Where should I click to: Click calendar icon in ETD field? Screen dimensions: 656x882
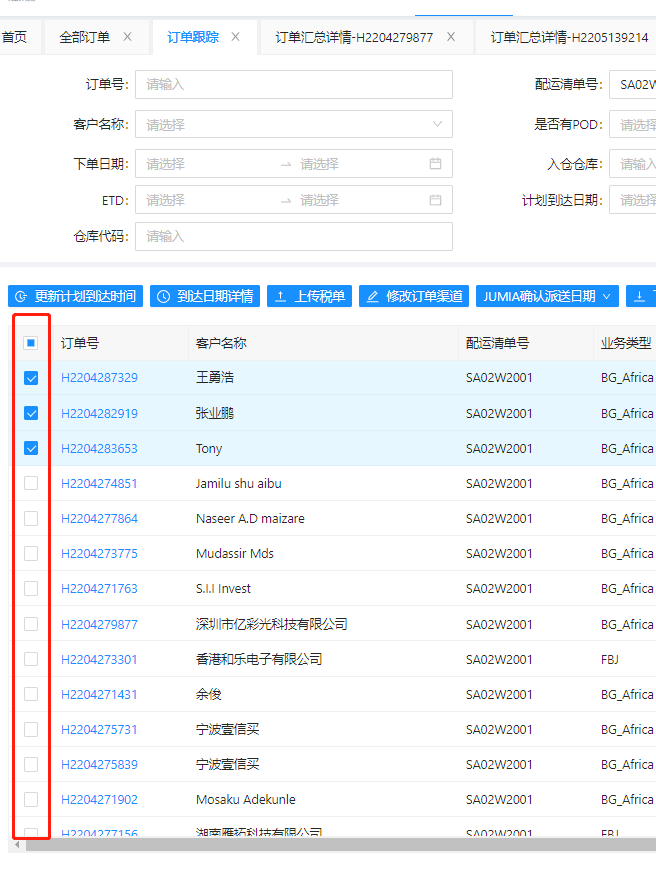coord(435,200)
